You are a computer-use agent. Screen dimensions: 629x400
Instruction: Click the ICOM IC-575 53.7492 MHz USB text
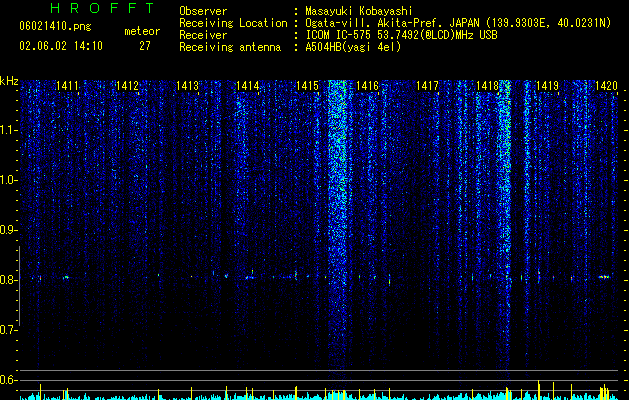click(x=401, y=35)
